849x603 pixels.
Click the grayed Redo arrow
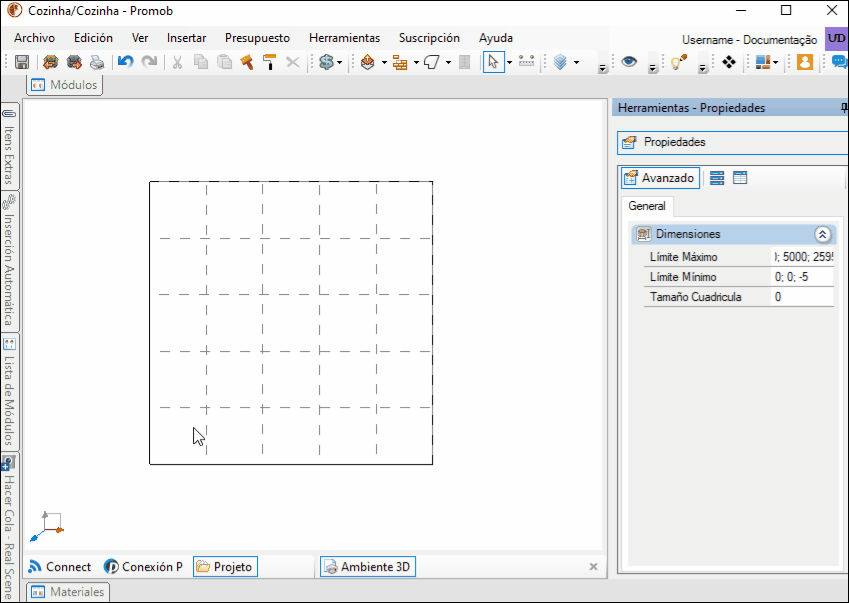pos(149,62)
